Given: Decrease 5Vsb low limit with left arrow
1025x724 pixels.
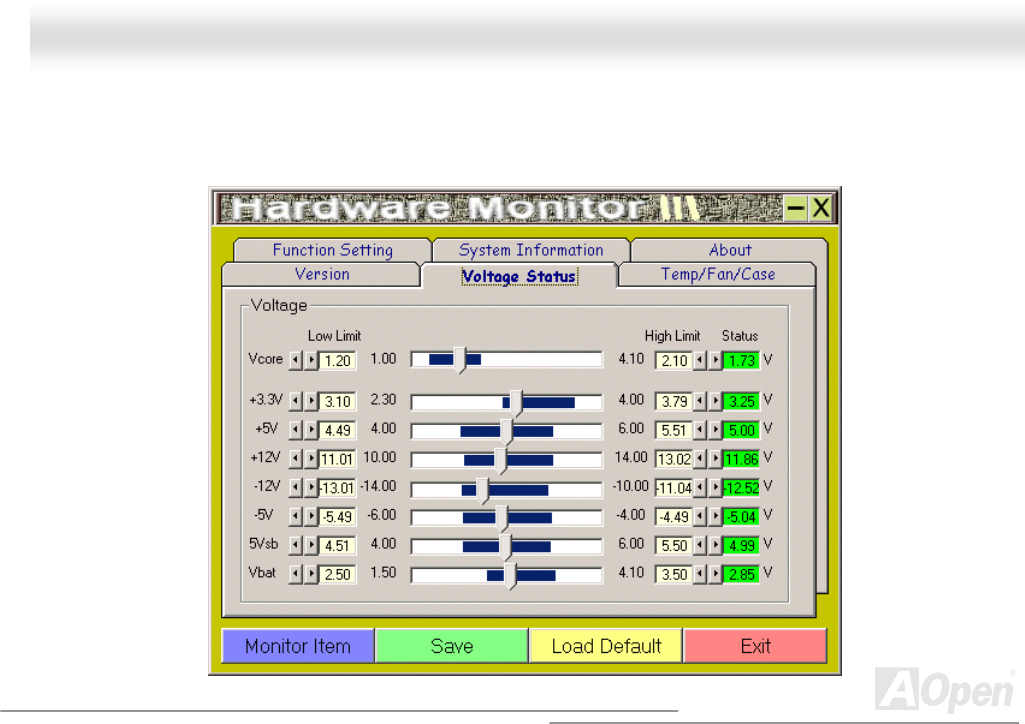Looking at the screenshot, I should (x=295, y=545).
